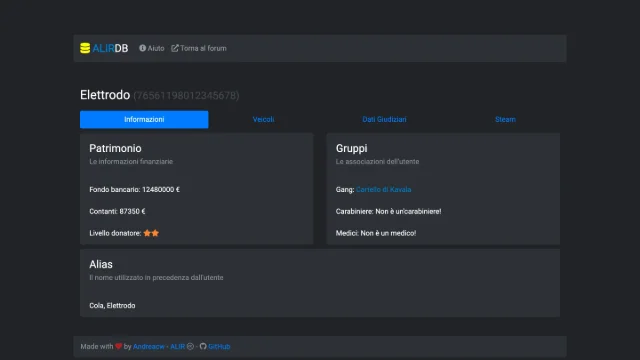Image resolution: width=640 pixels, height=360 pixels.
Task: Open the Dati Giudiziari tab
Action: tap(384, 120)
